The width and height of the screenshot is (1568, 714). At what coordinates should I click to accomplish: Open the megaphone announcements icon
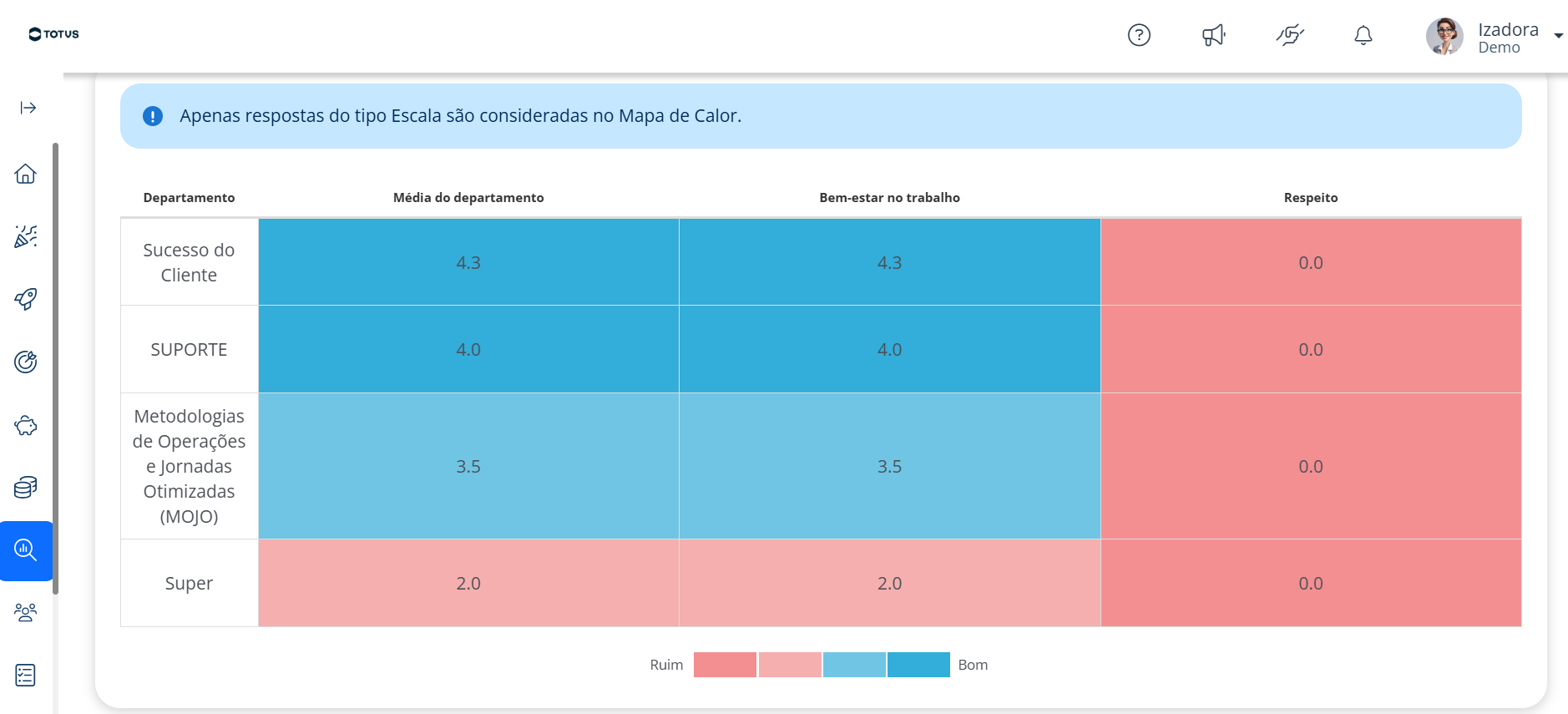coord(1214,35)
